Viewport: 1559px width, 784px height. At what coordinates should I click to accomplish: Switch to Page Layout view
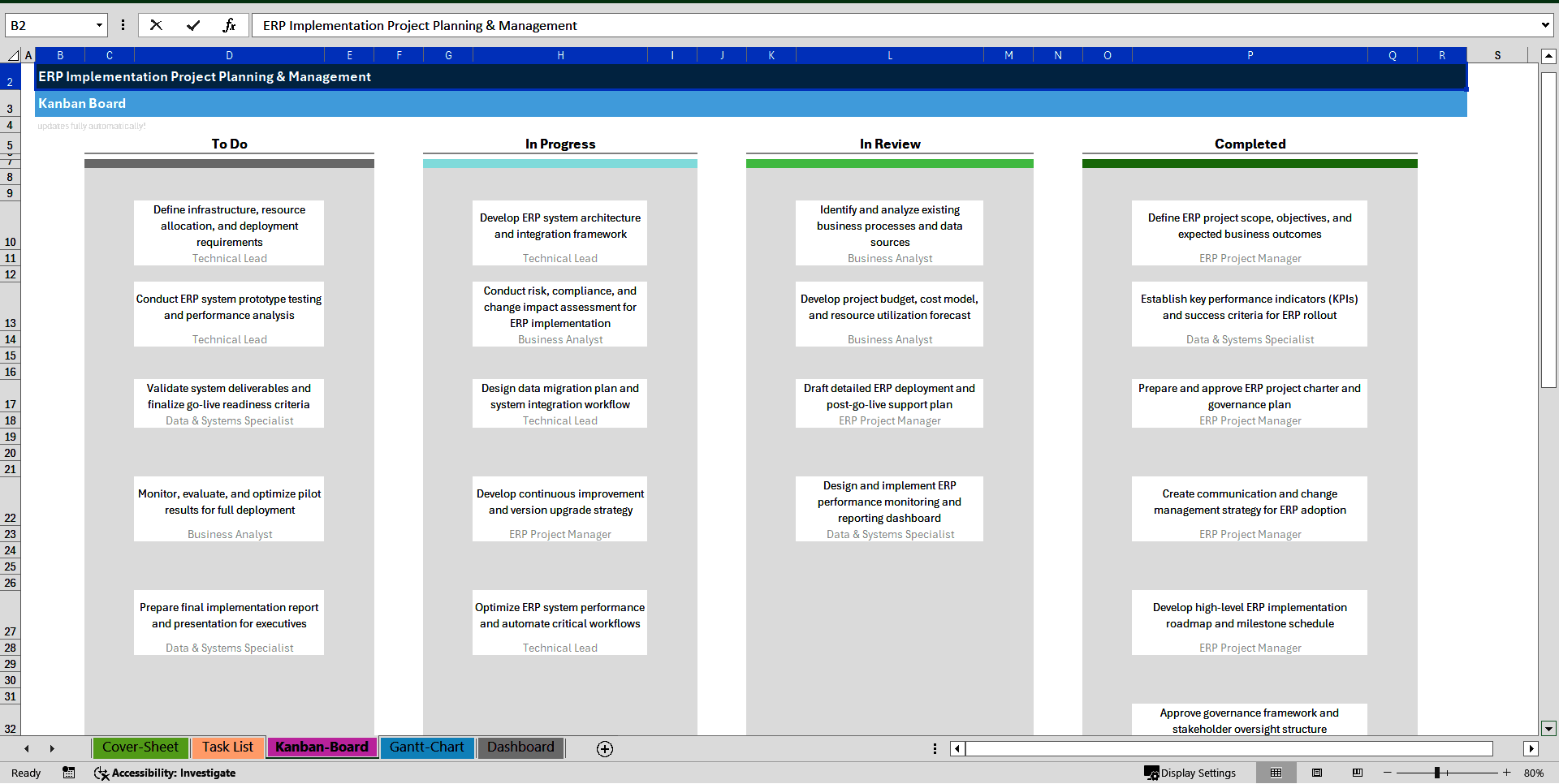tap(1317, 773)
